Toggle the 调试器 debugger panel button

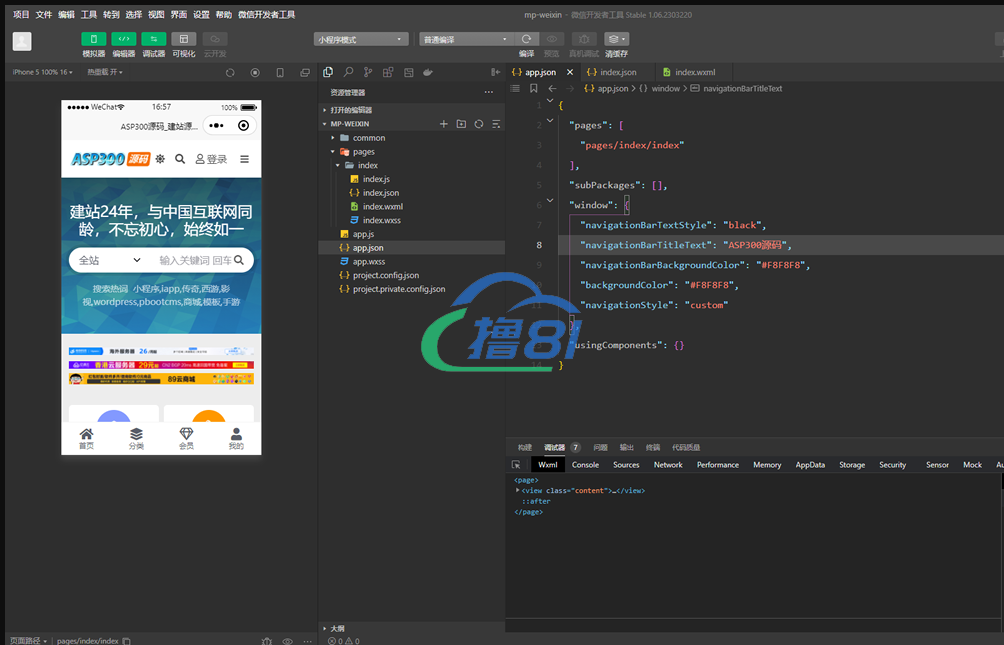153,39
